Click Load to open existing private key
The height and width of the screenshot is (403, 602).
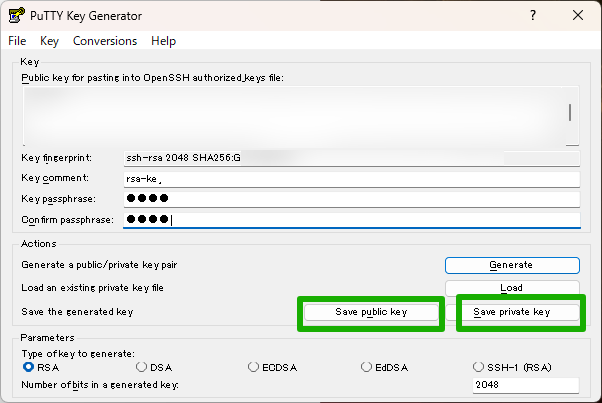(512, 288)
